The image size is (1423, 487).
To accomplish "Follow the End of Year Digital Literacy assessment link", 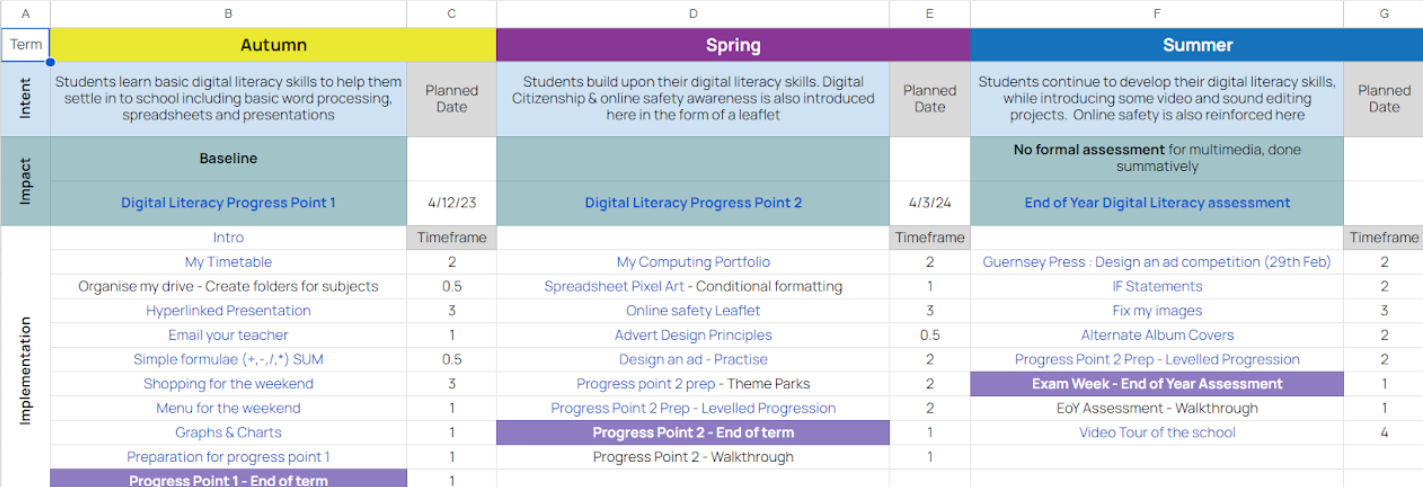I will point(1157,203).
